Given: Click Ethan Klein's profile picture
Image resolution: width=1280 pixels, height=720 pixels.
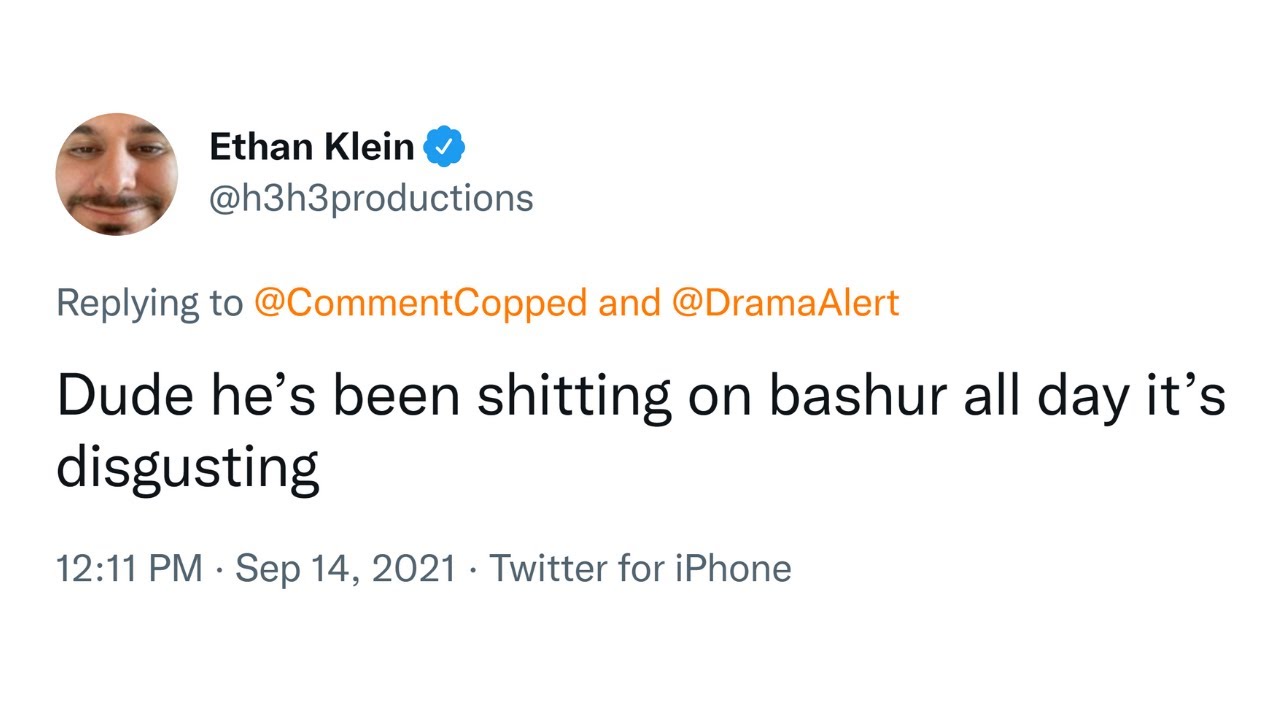Looking at the screenshot, I should pos(116,174).
